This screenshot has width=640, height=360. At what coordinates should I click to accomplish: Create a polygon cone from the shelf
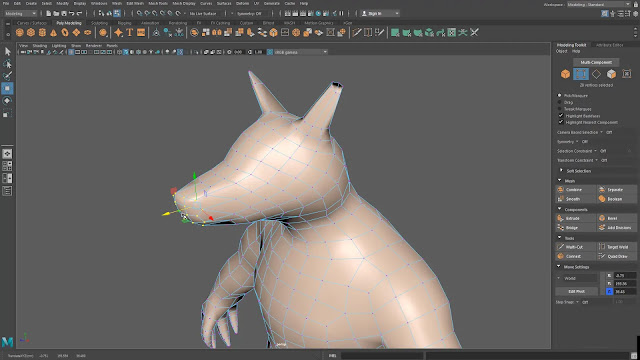pos(53,33)
